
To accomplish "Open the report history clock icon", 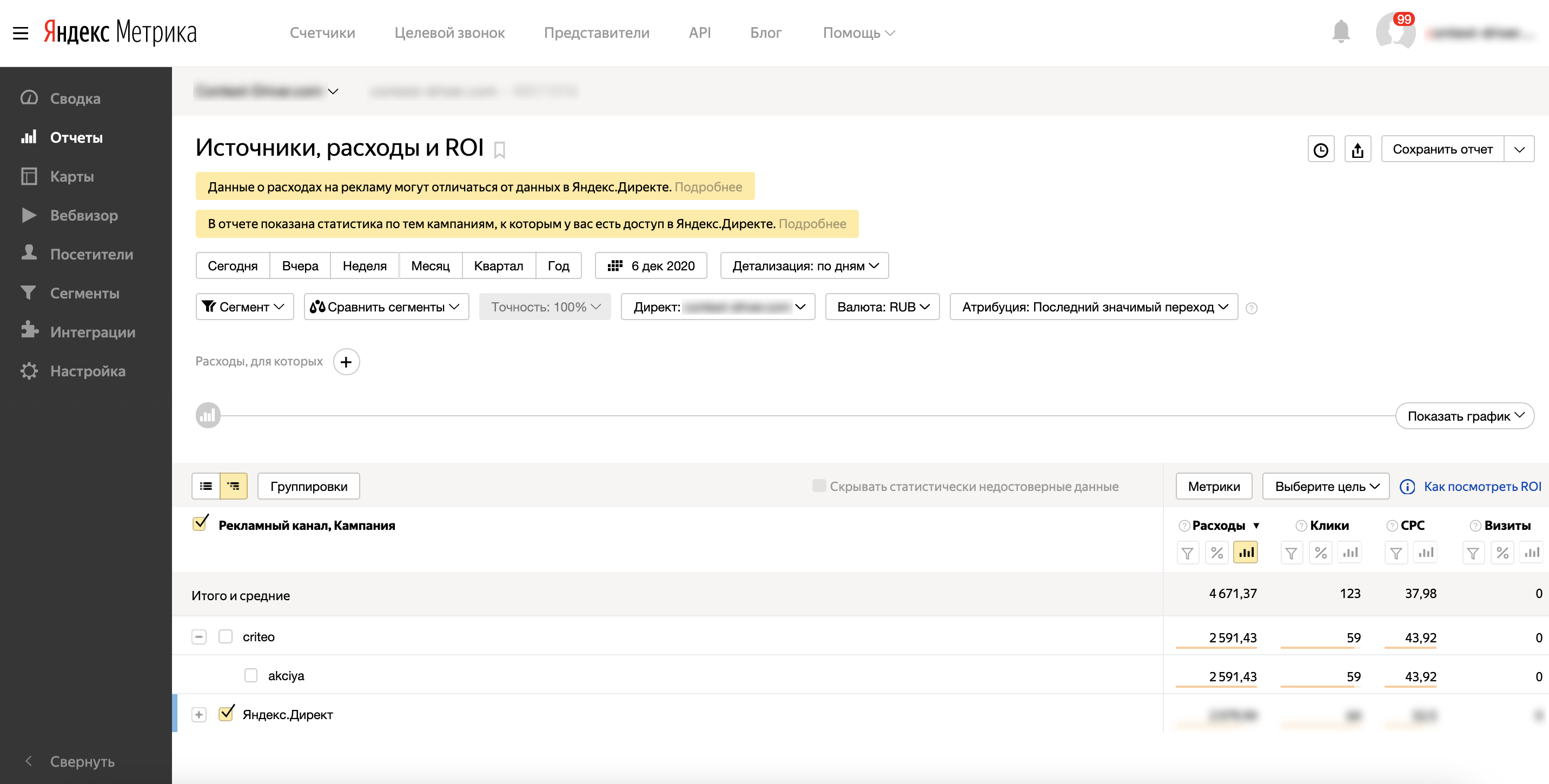I will (1321, 149).
